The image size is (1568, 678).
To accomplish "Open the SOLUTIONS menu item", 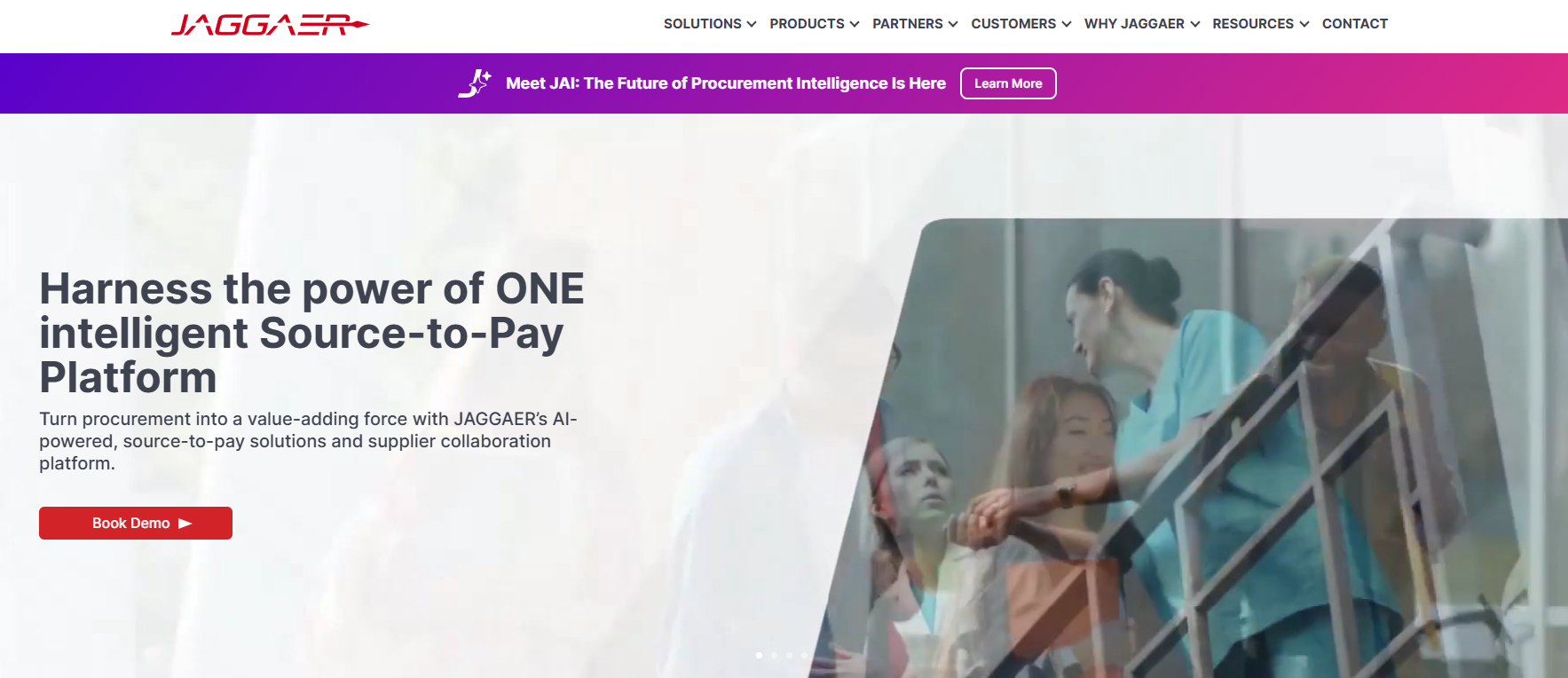I will click(702, 24).
